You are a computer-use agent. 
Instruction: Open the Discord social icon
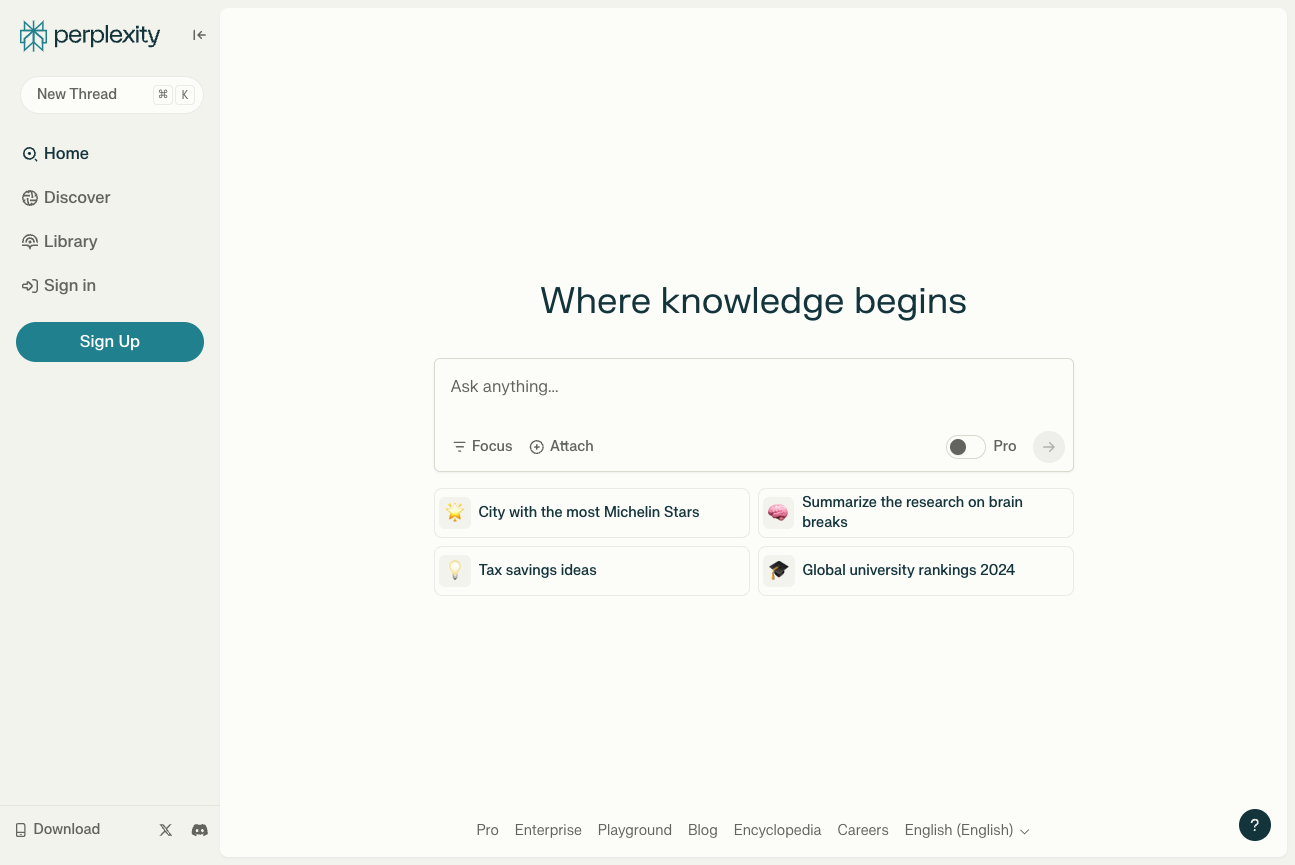[200, 830]
